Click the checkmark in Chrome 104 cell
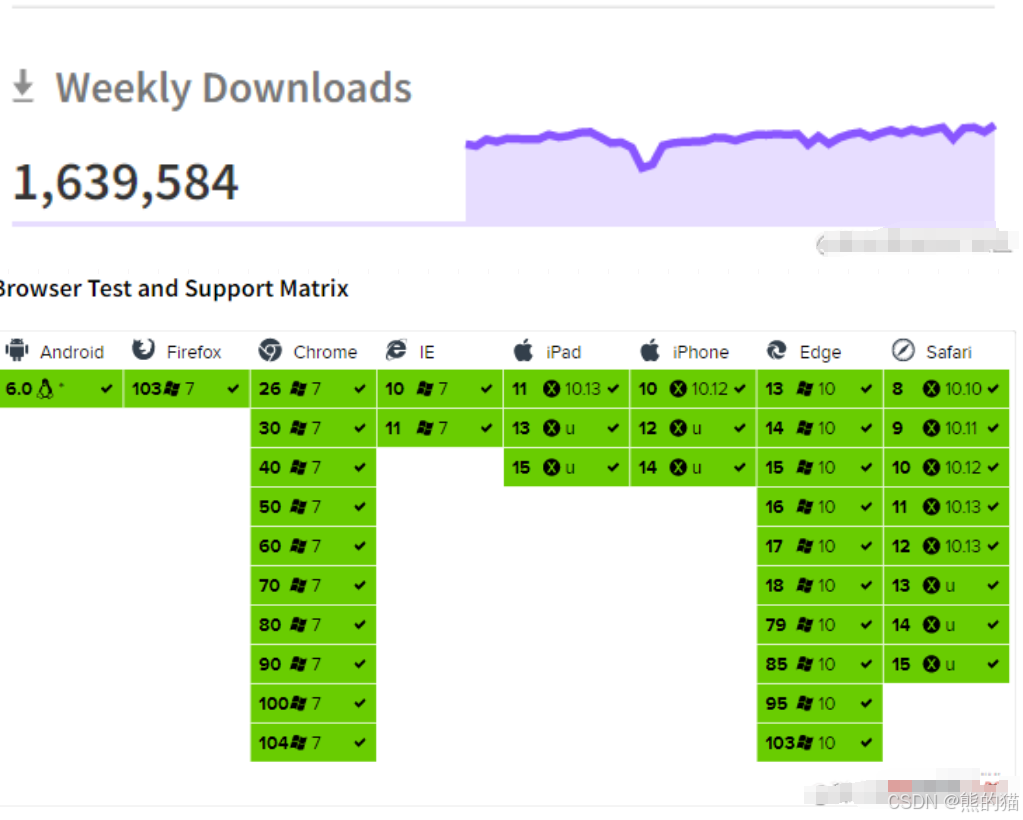 360,742
